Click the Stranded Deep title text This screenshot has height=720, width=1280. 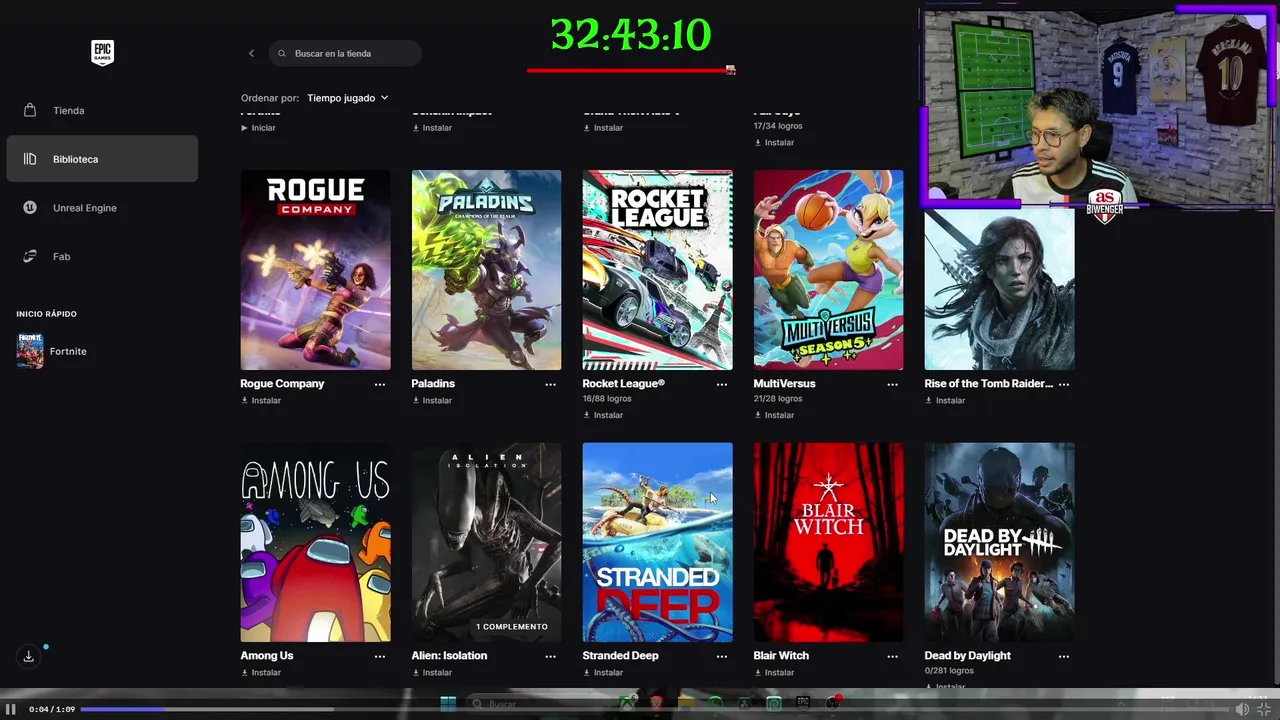pyautogui.click(x=620, y=656)
